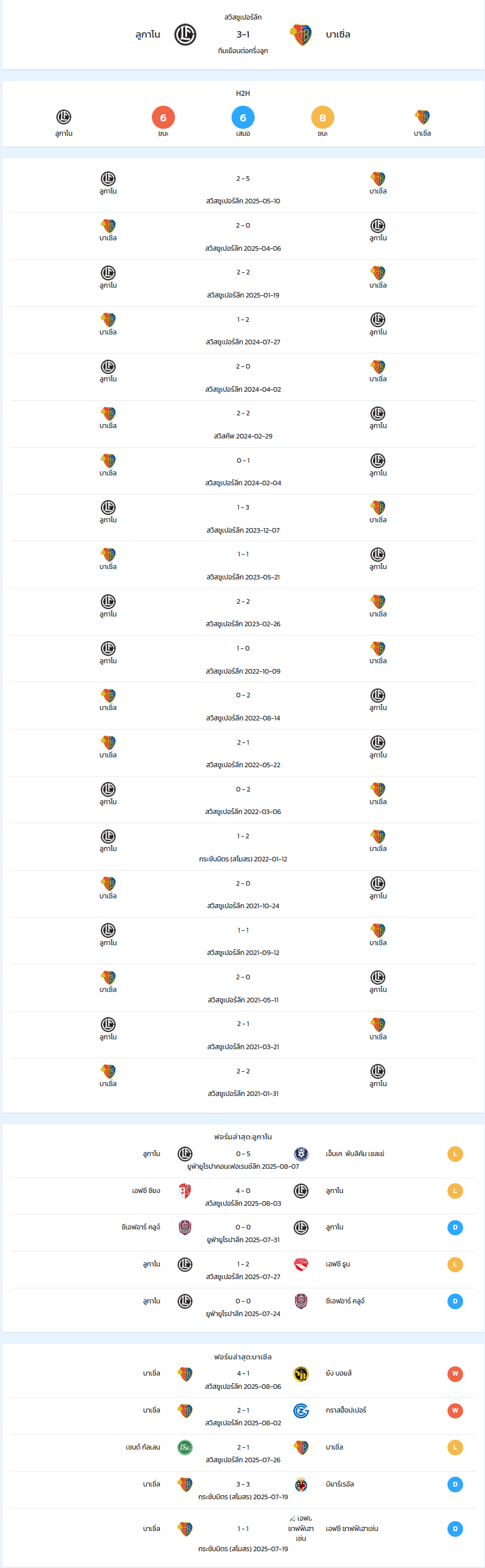Open the Swiss Cup match dated 2024-02-29

tap(243, 424)
